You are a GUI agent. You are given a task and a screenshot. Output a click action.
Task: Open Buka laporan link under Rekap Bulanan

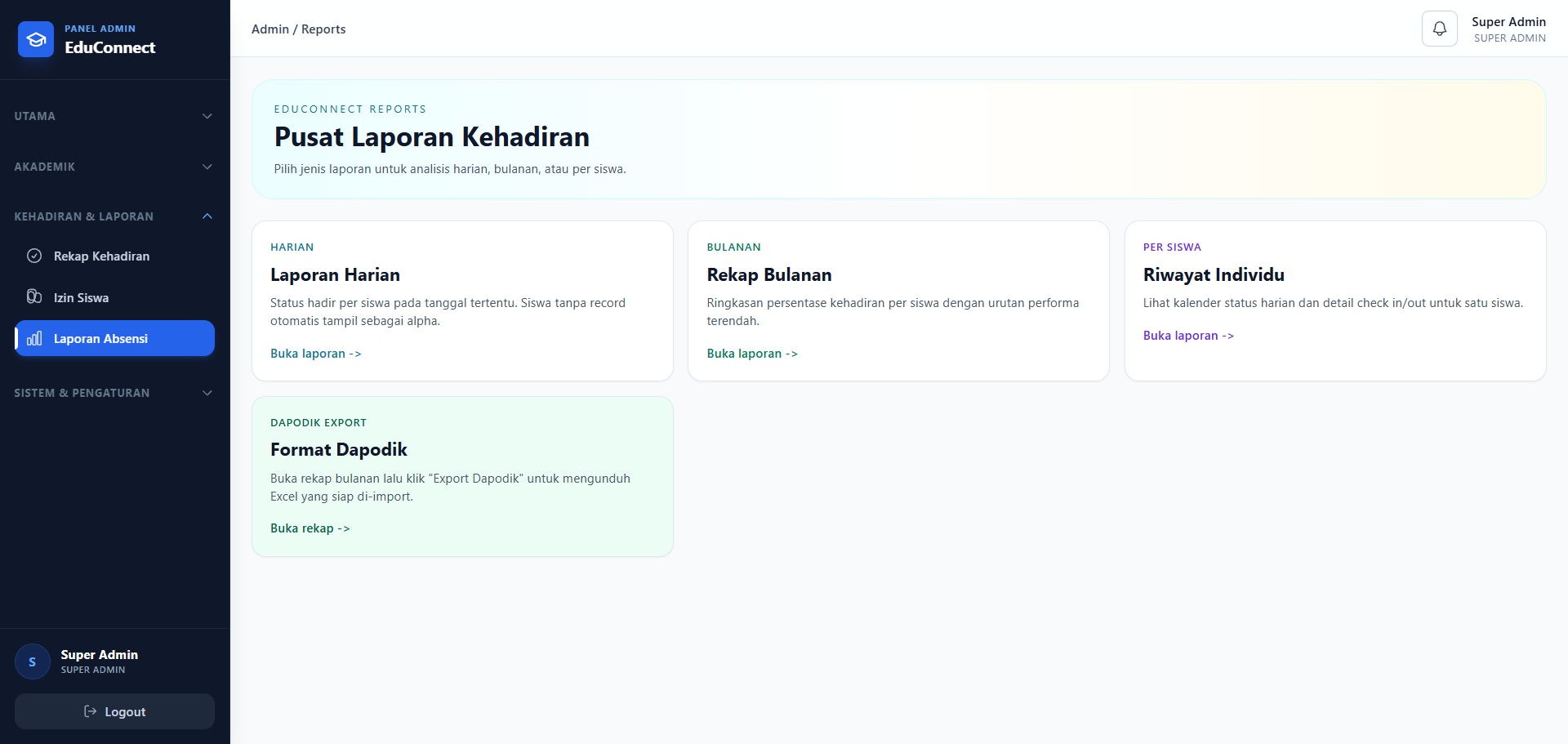click(752, 354)
